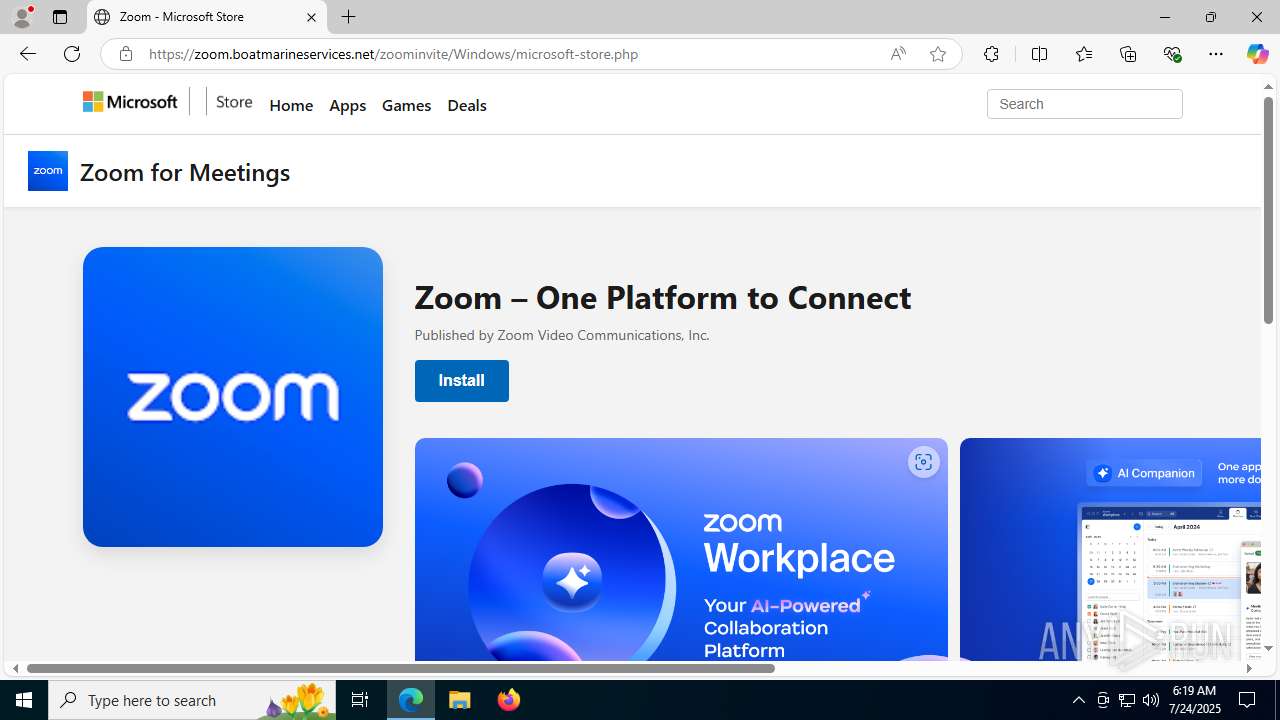Image resolution: width=1280 pixels, height=720 pixels.
Task: Open the Games menu item
Action: (x=406, y=105)
